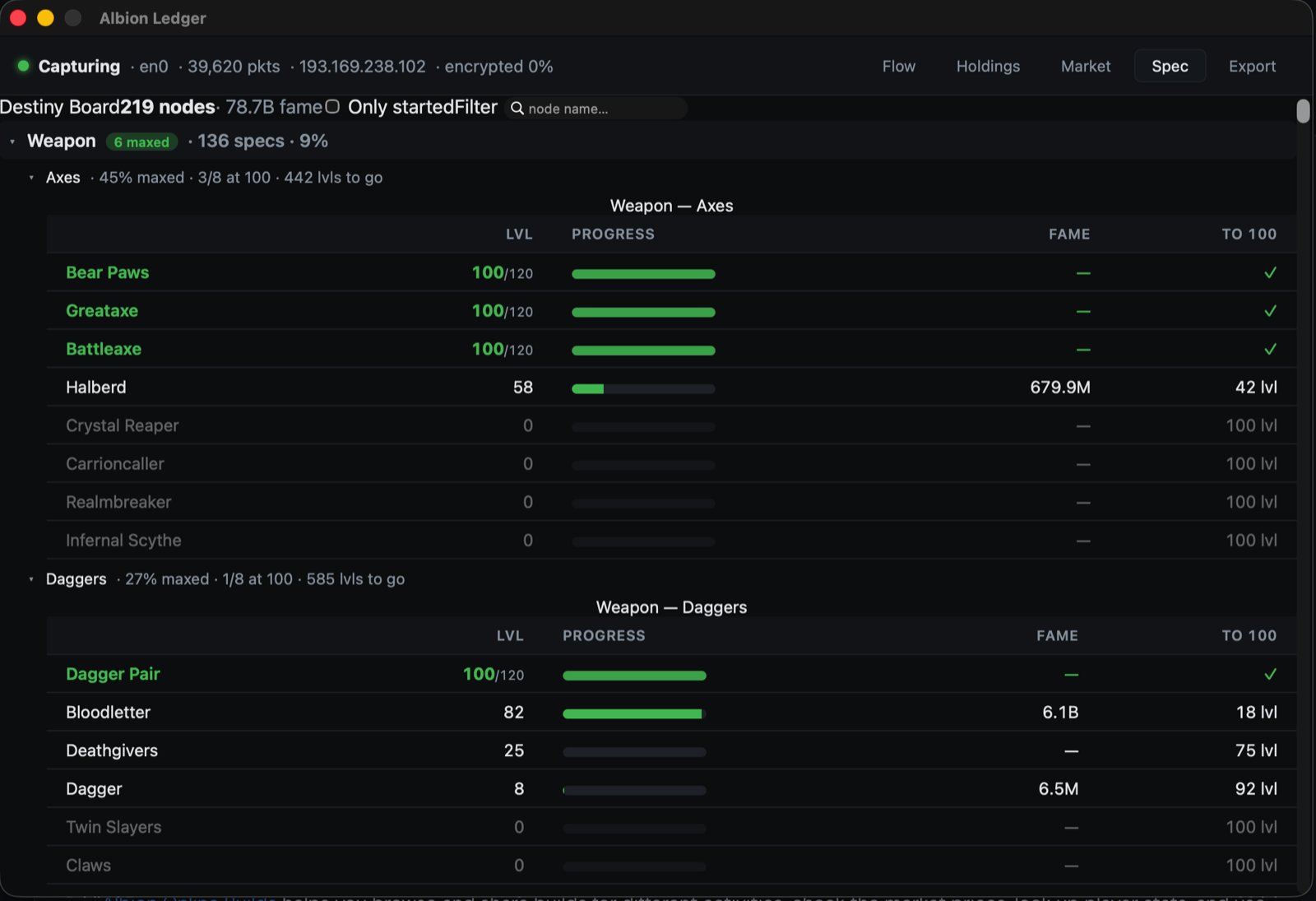The image size is (1316, 901).
Task: Collapse the Weapon category
Action: tap(12, 142)
